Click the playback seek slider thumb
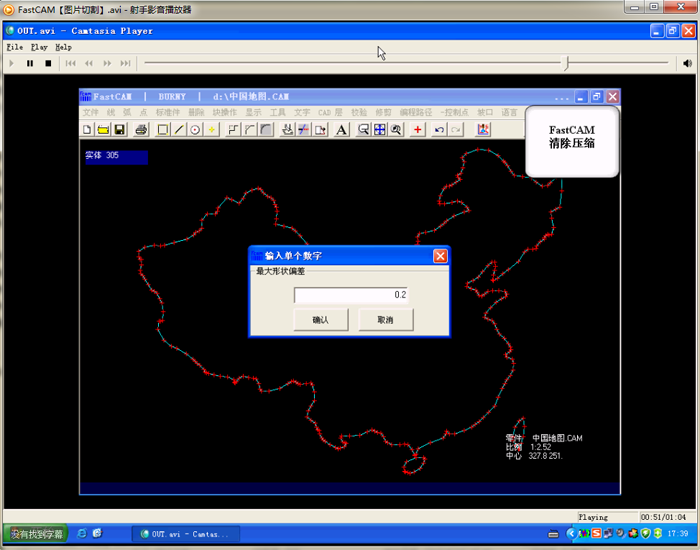 click(567, 63)
